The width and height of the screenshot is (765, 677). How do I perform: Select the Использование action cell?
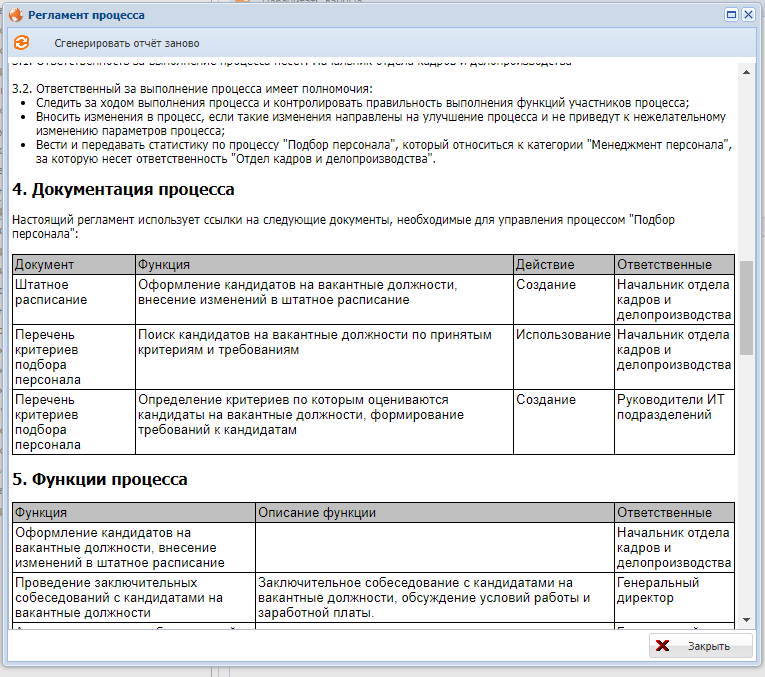click(x=563, y=335)
